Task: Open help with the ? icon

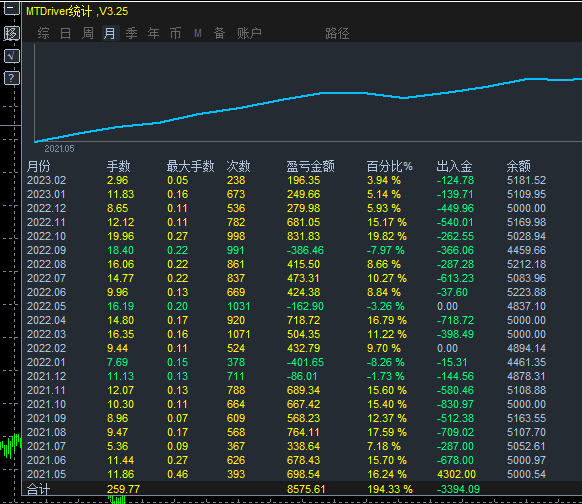Action: [12, 78]
